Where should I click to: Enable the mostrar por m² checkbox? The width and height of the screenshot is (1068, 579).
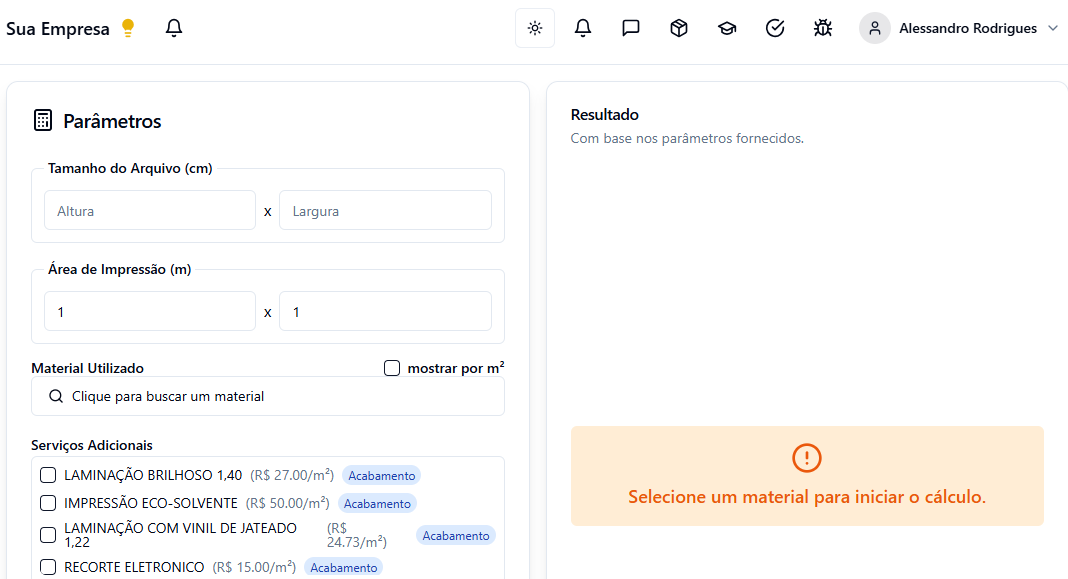[x=391, y=368]
